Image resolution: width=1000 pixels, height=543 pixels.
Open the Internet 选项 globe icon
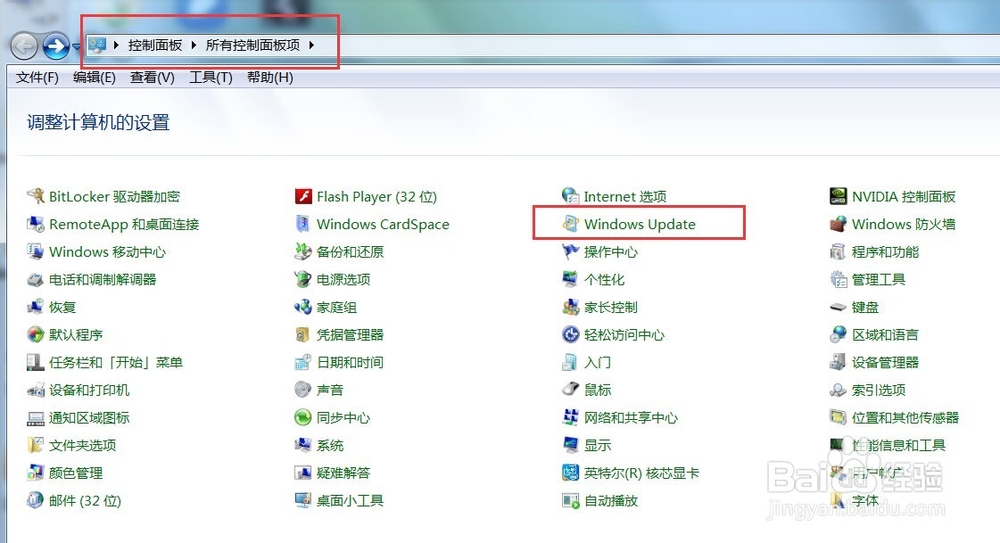(x=570, y=196)
